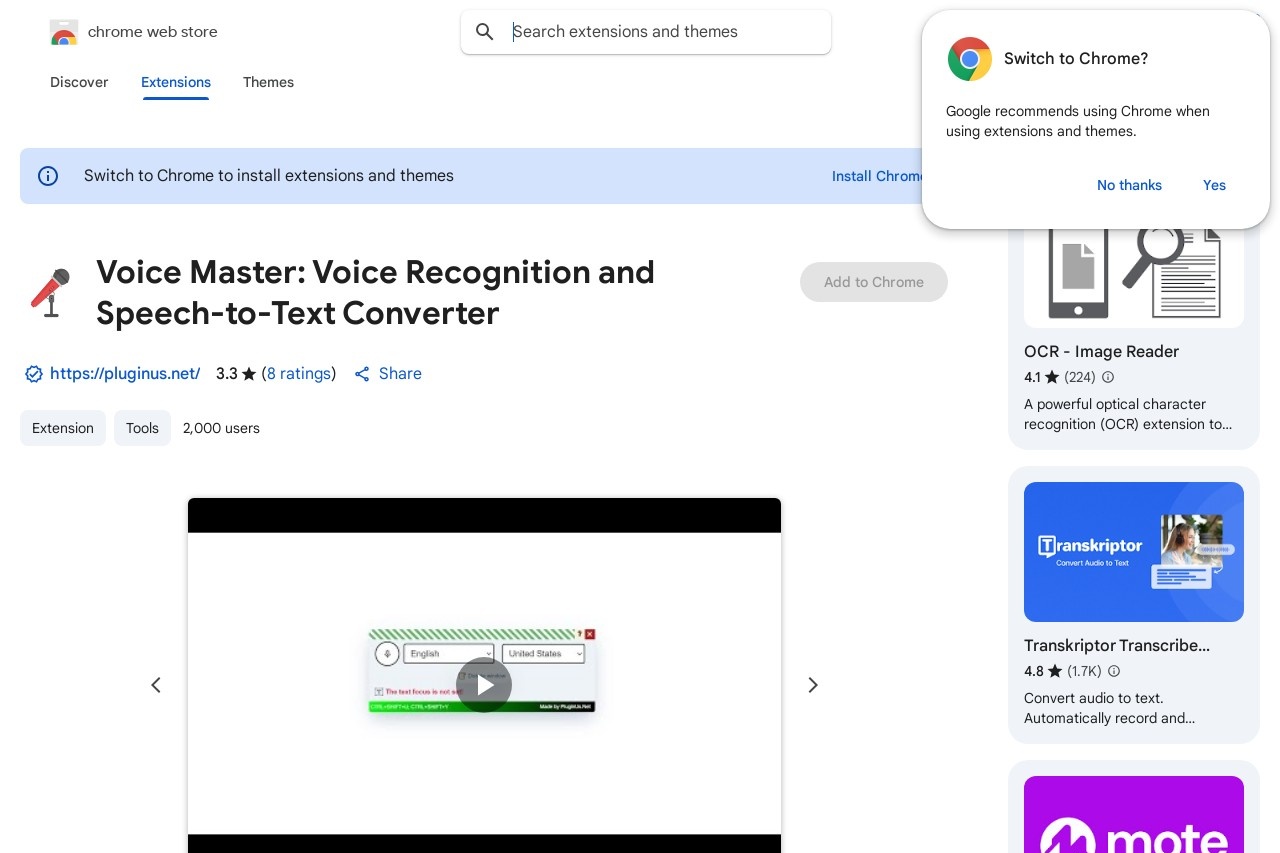1280x853 pixels.
Task: Click the OCR - Image Reader title
Action: [1101, 352]
